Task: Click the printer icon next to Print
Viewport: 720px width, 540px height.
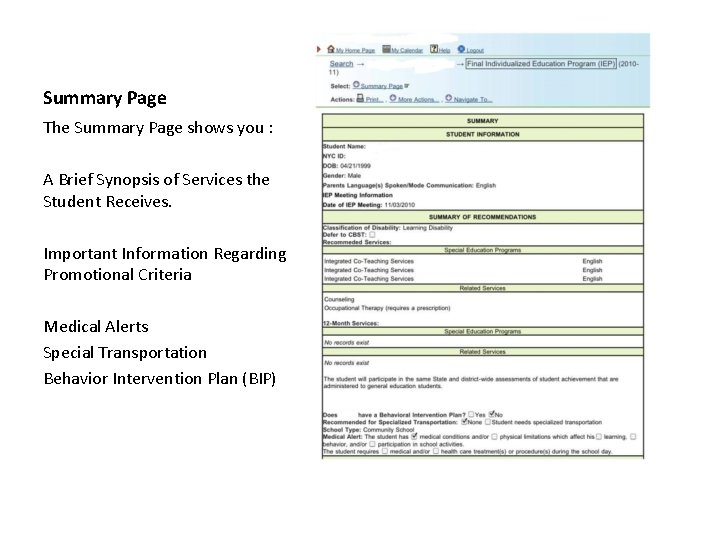Action: pyautogui.click(x=360, y=98)
